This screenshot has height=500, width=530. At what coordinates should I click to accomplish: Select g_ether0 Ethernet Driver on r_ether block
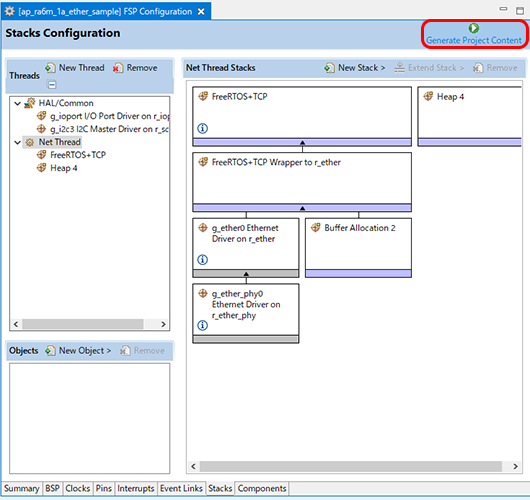pos(246,247)
